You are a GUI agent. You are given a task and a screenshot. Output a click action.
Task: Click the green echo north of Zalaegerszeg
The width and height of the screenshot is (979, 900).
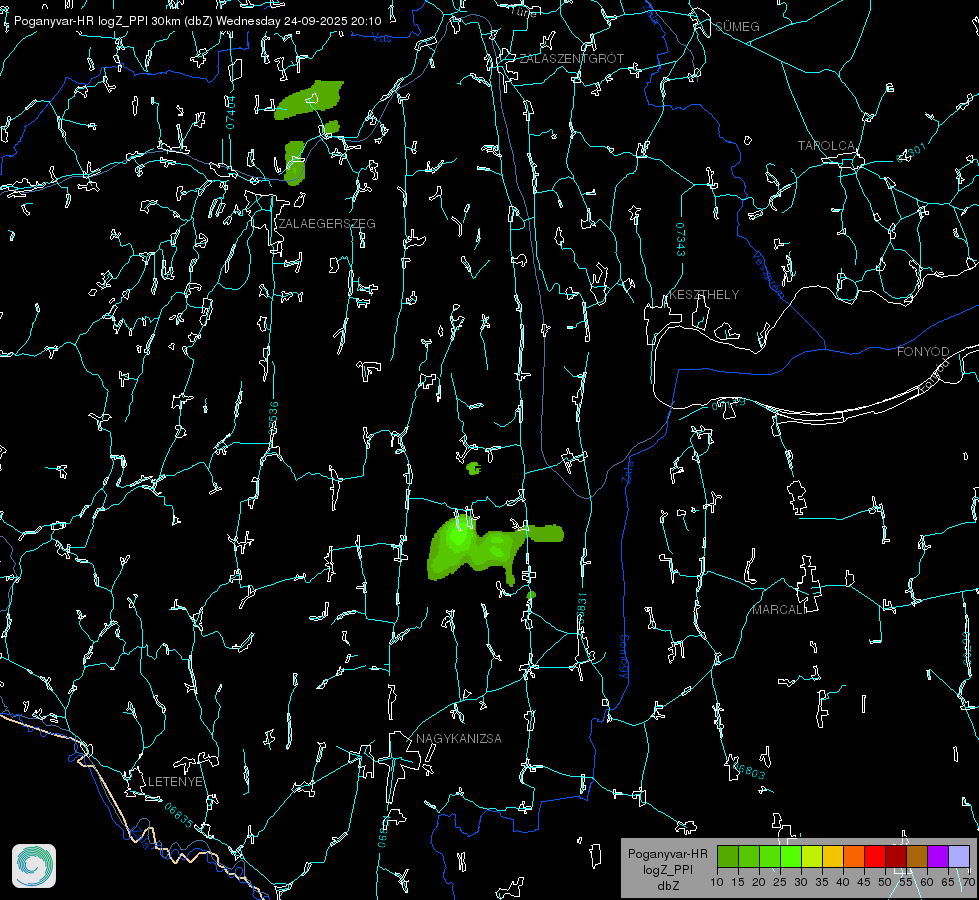pyautogui.click(x=310, y=99)
